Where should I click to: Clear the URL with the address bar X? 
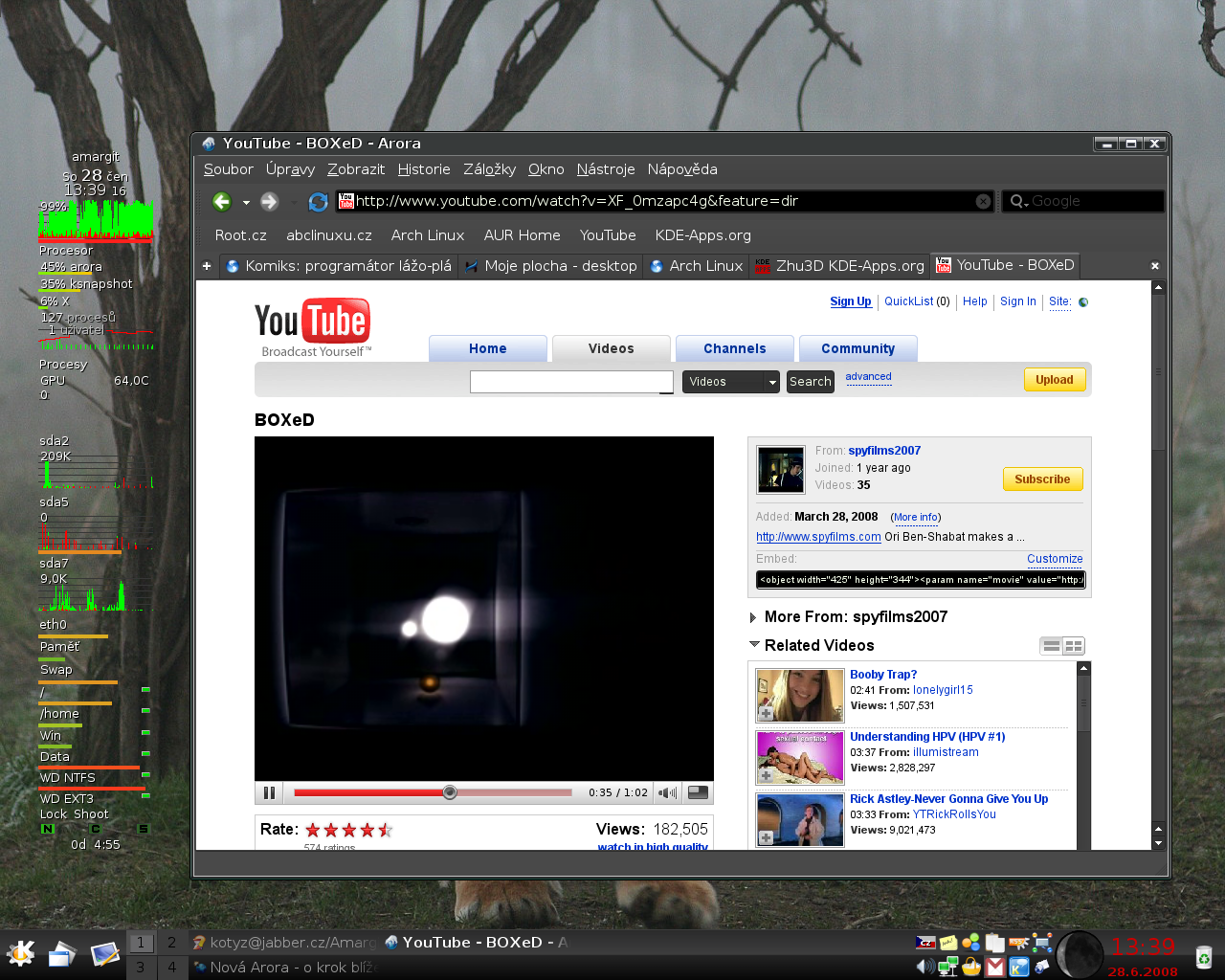tap(983, 201)
